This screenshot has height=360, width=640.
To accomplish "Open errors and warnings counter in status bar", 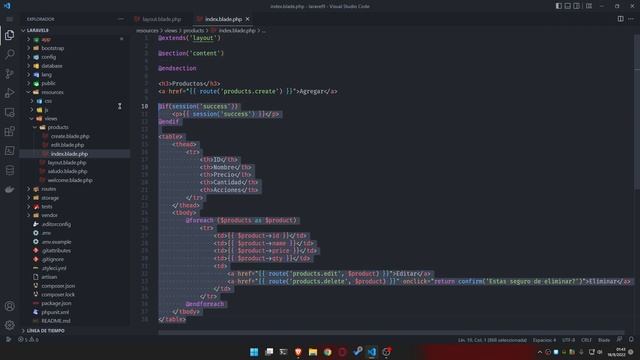I will [x=28, y=340].
